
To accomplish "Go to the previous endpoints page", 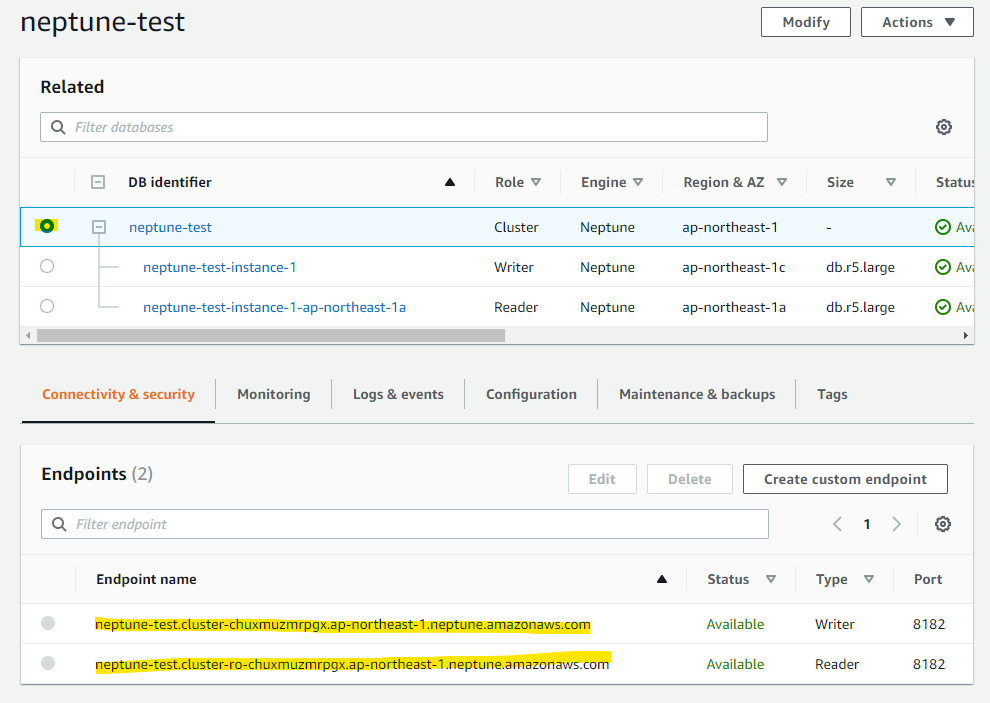I will [837, 524].
